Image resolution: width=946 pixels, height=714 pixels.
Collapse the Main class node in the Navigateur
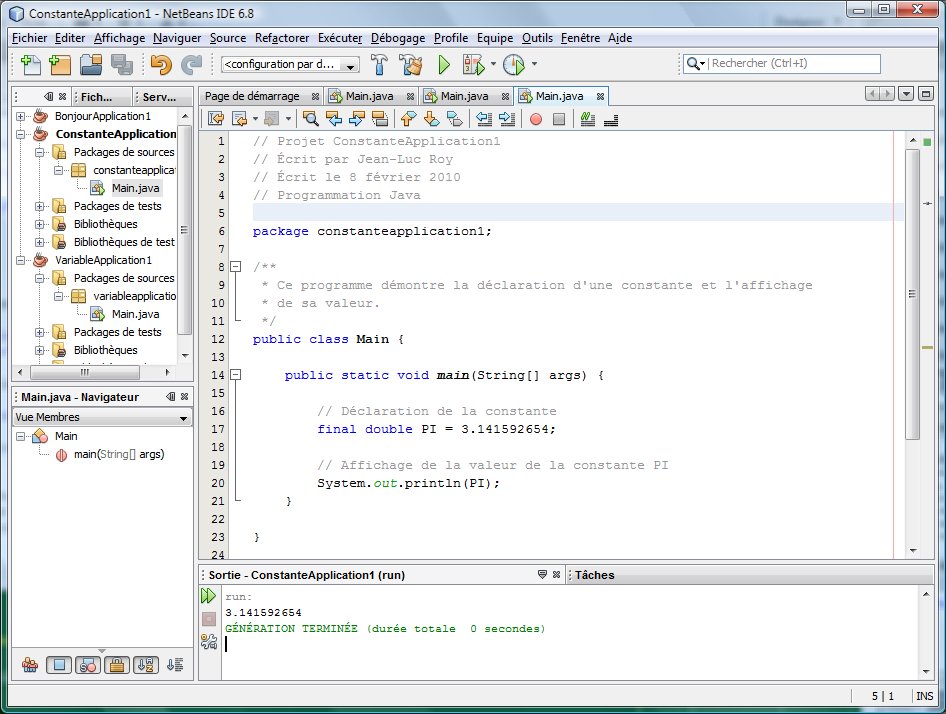[21, 436]
